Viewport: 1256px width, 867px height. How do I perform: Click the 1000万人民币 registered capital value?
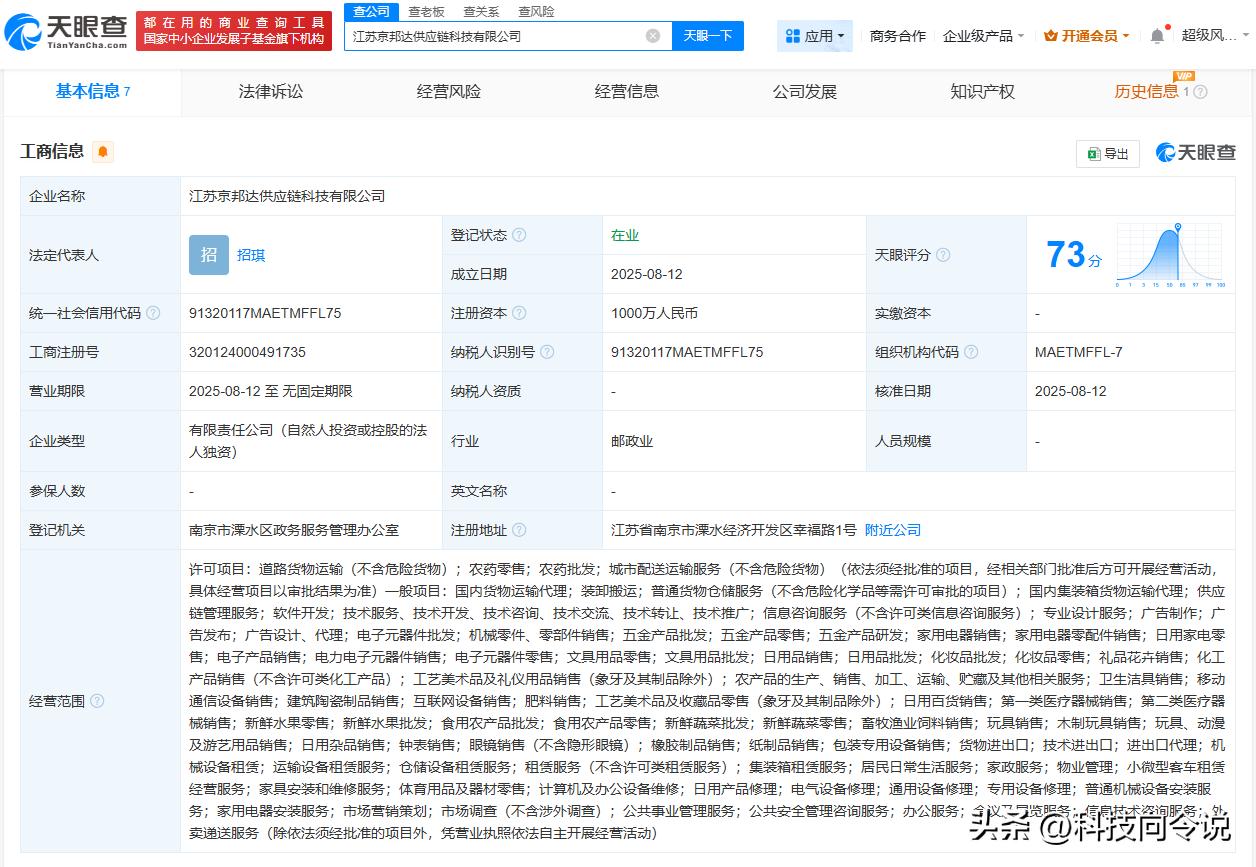(x=654, y=313)
